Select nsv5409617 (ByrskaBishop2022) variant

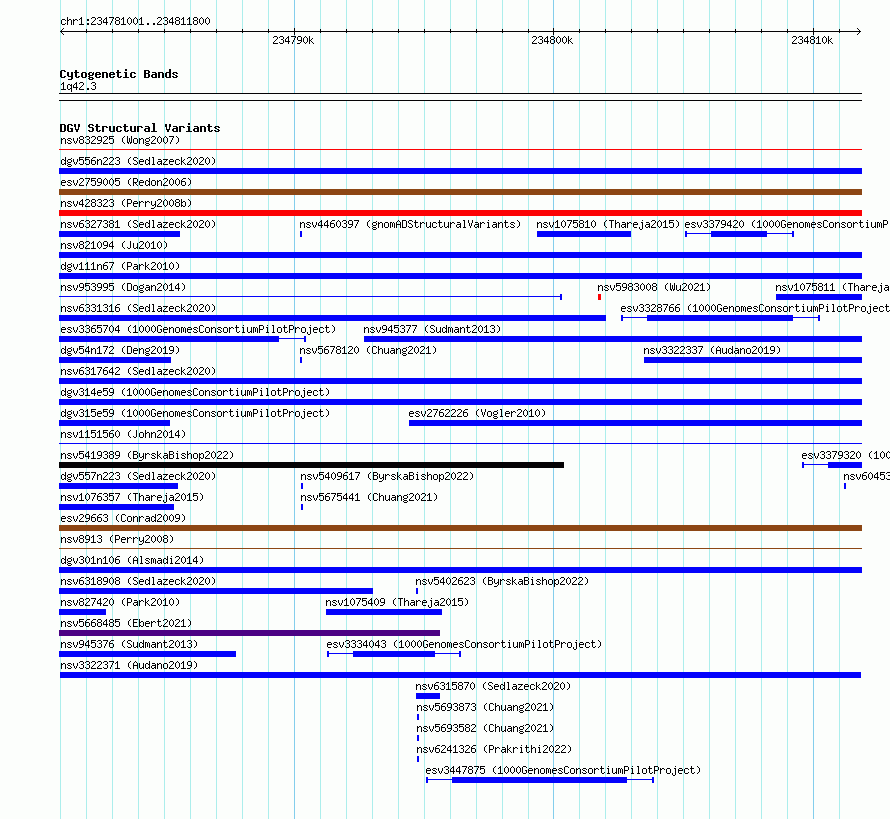tap(302, 486)
